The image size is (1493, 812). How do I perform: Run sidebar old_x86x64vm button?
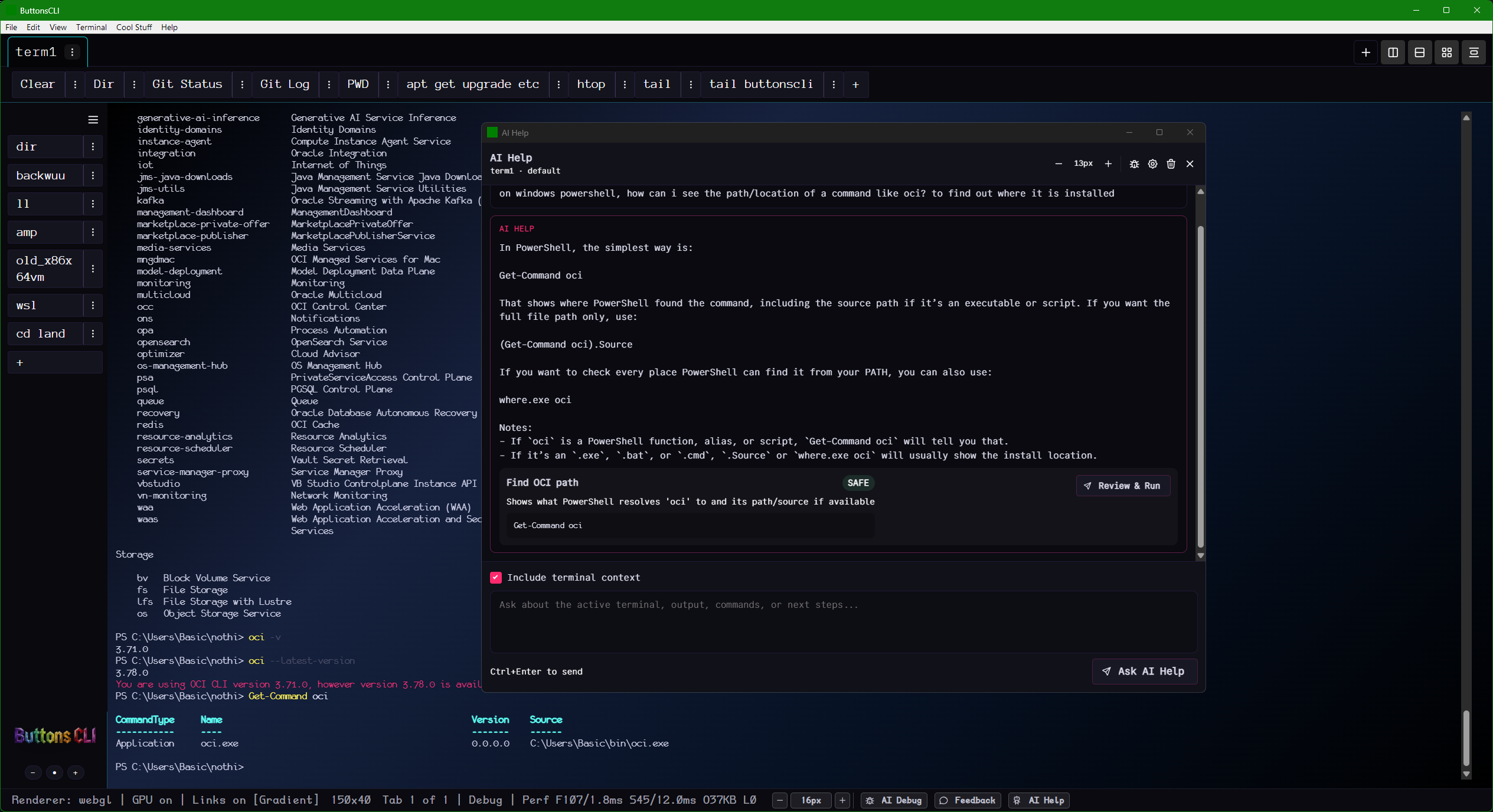[x=45, y=269]
